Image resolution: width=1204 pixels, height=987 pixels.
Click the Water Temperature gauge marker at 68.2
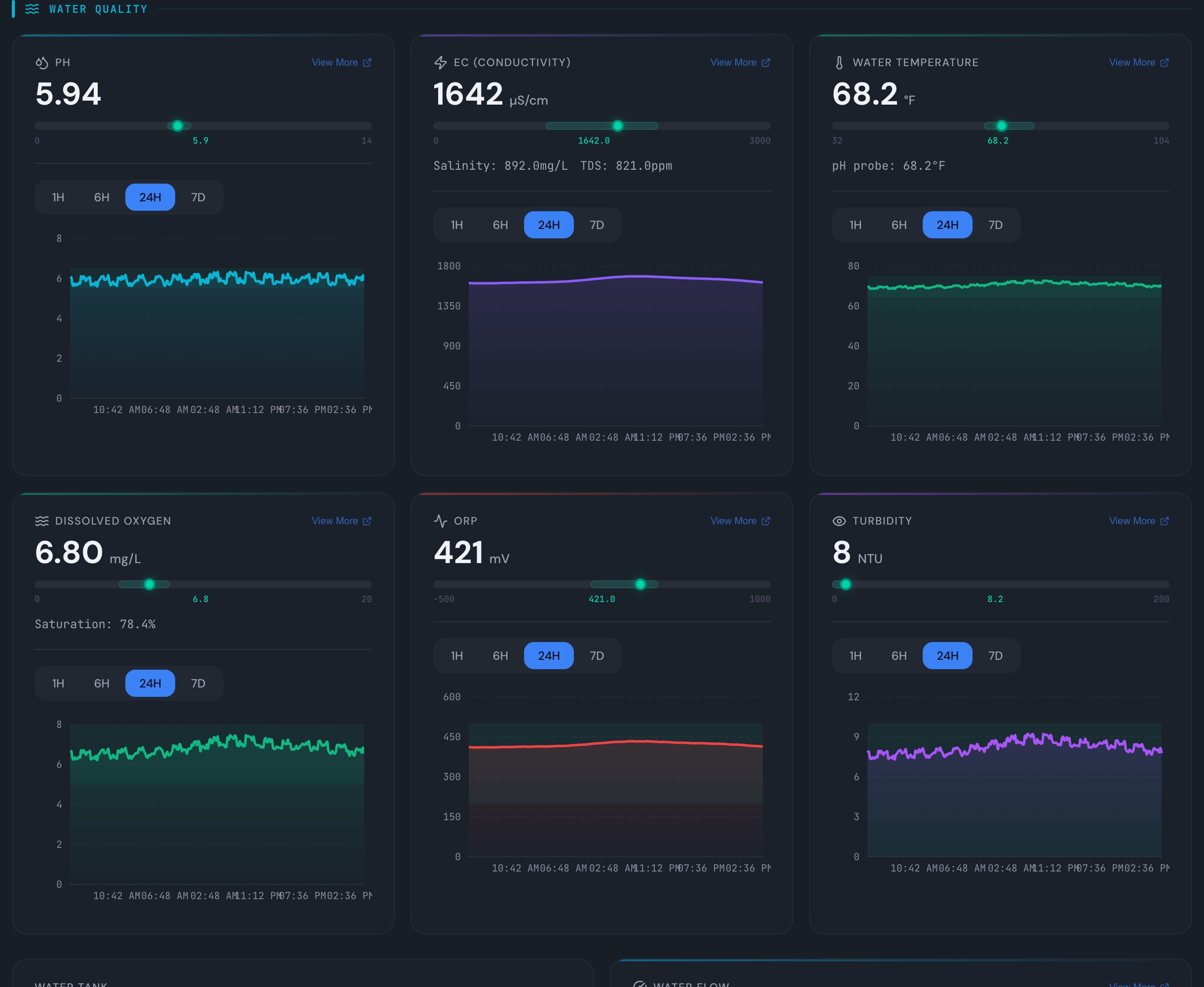(x=1001, y=126)
